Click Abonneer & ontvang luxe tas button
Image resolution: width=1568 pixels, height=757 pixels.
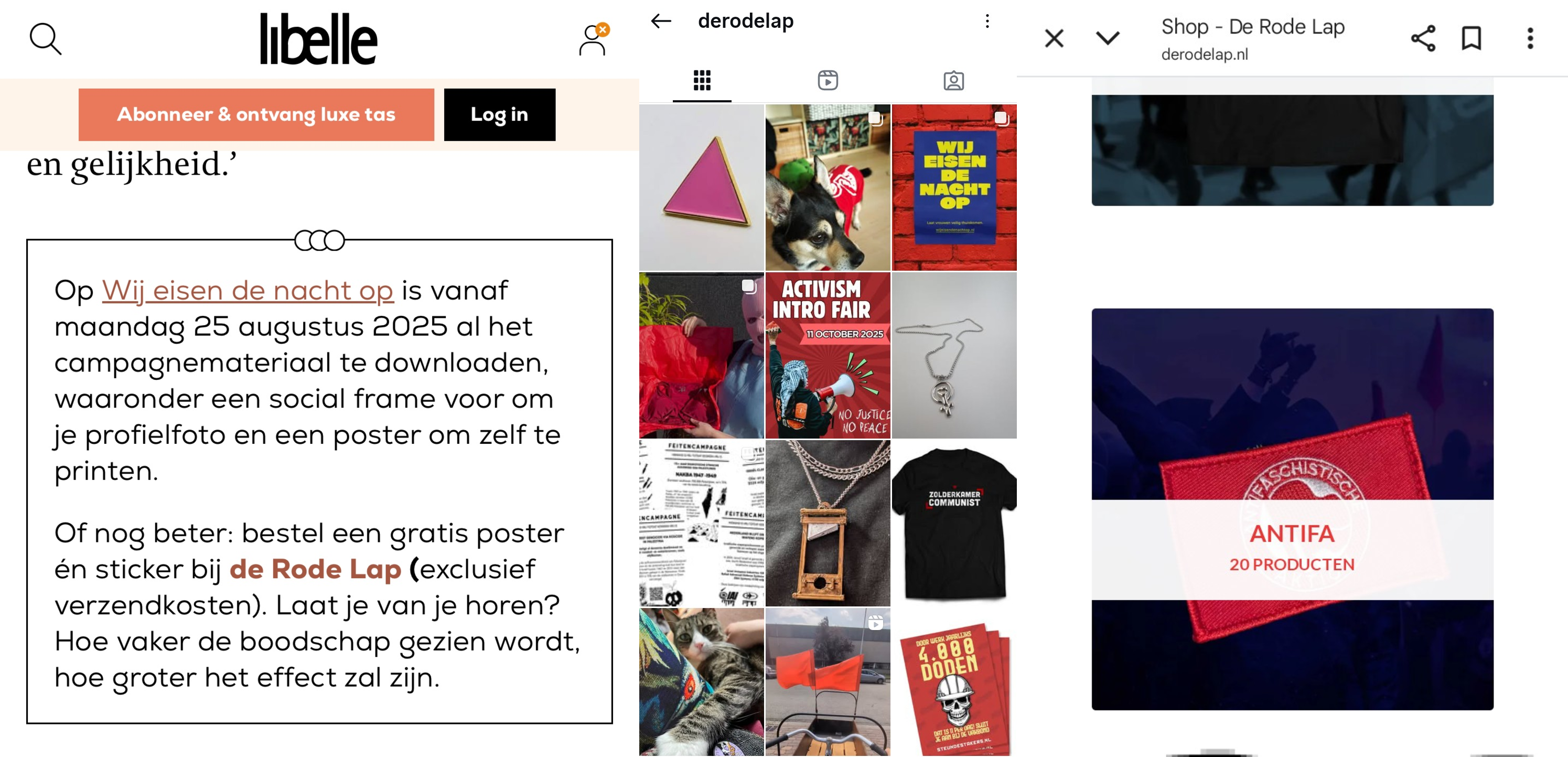click(256, 114)
